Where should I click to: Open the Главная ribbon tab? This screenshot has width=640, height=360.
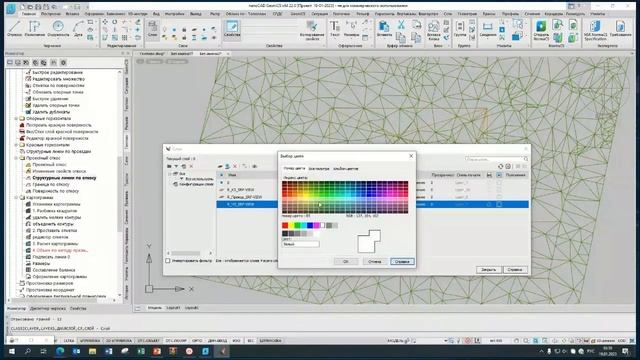point(29,14)
